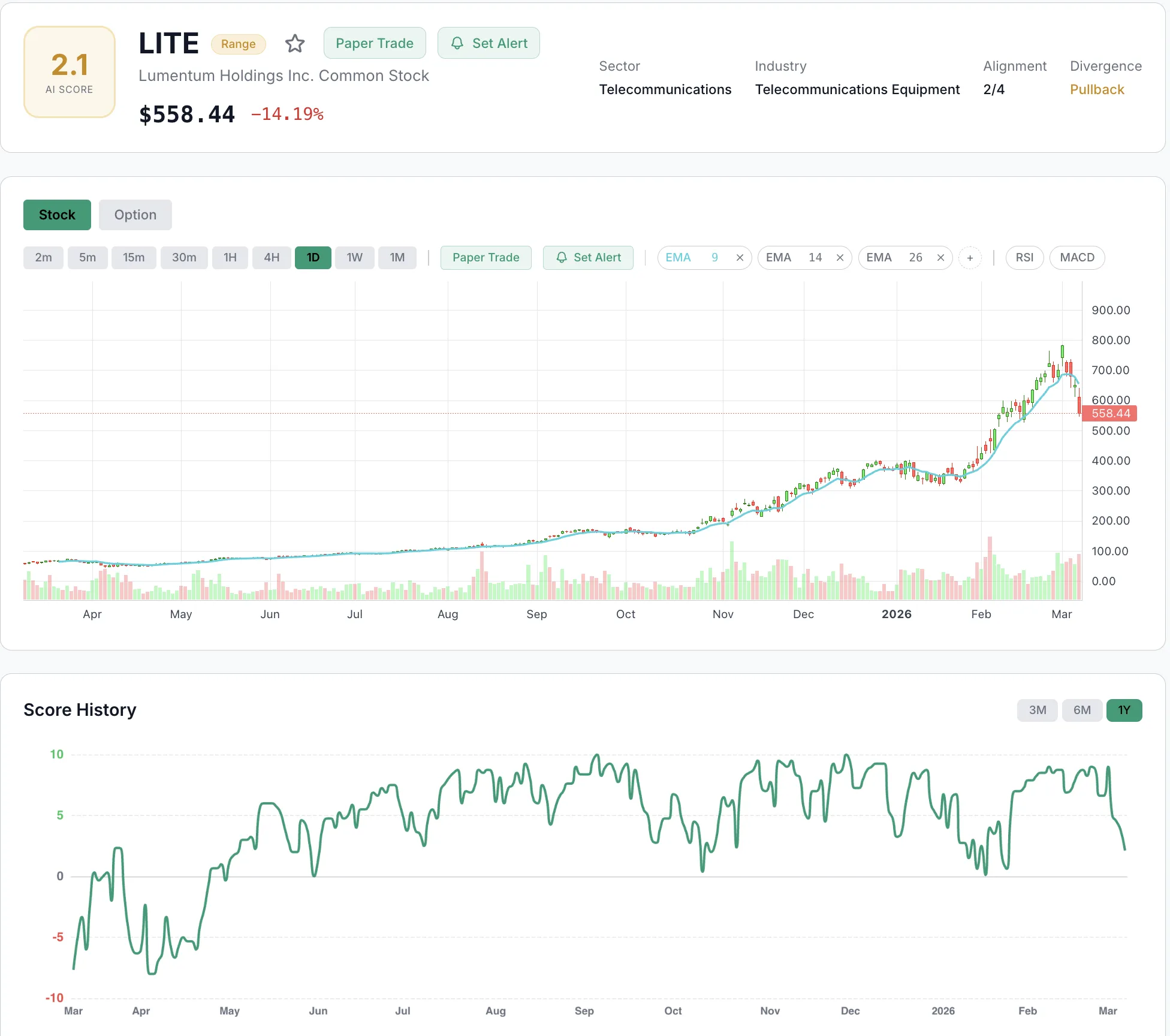1170x1036 pixels.
Task: Click the 558.44 price label on axis
Action: 1110,414
